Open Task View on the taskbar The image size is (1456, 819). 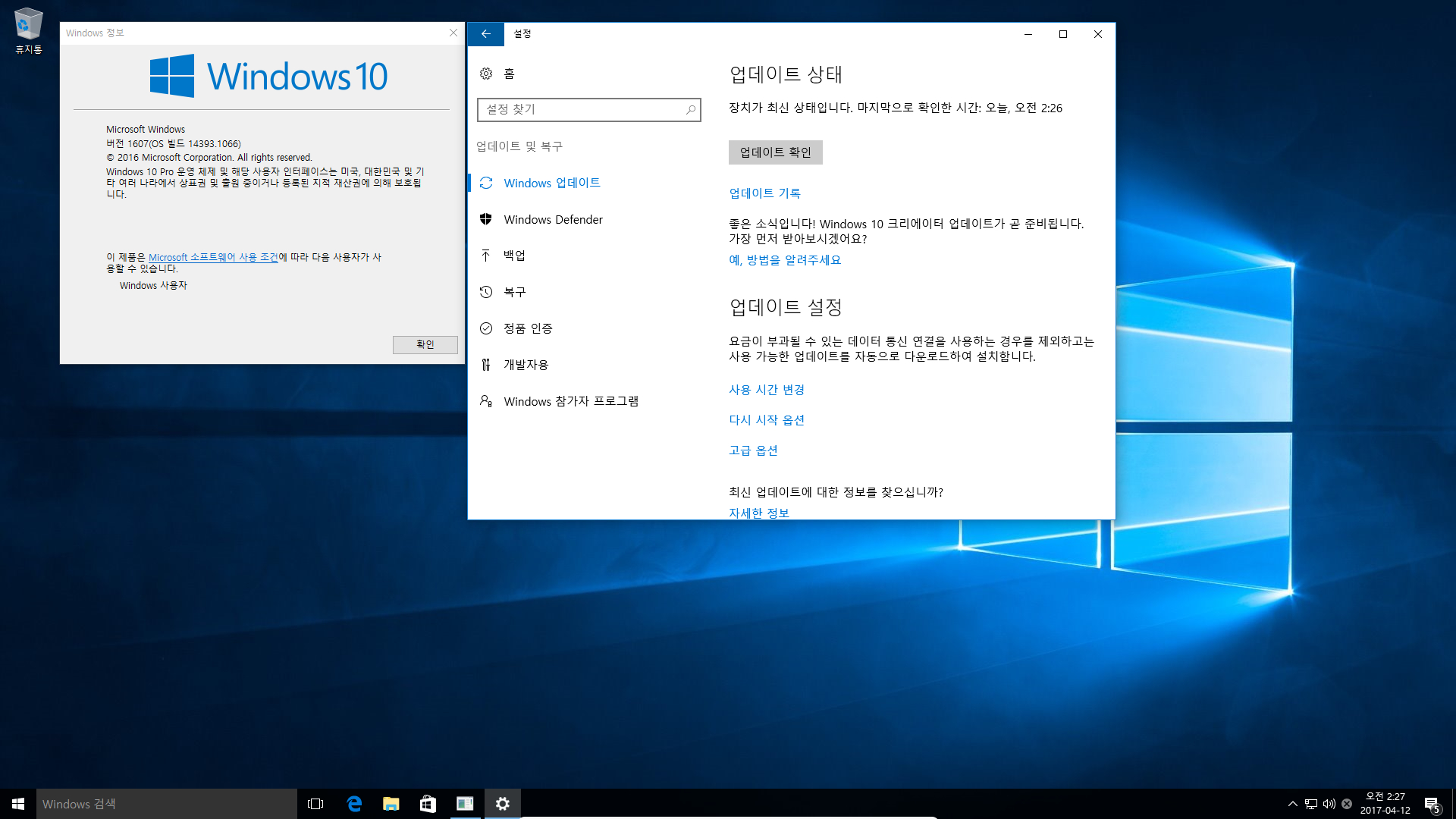point(315,804)
